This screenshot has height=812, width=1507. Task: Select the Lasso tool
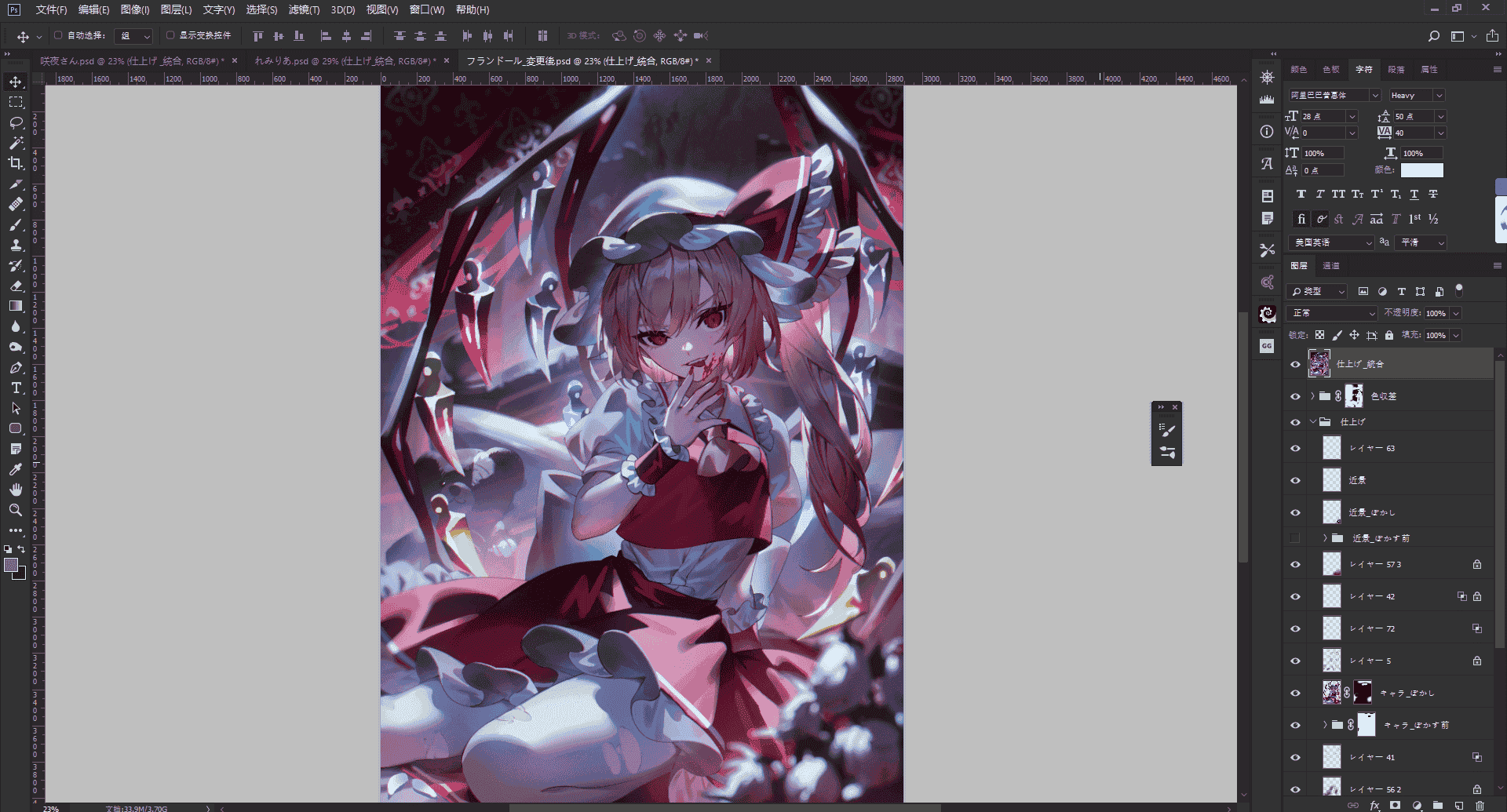pos(16,122)
